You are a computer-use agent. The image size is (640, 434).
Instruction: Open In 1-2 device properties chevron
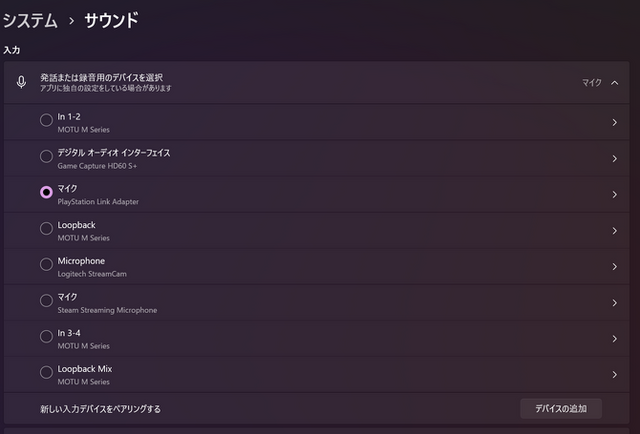click(614, 122)
